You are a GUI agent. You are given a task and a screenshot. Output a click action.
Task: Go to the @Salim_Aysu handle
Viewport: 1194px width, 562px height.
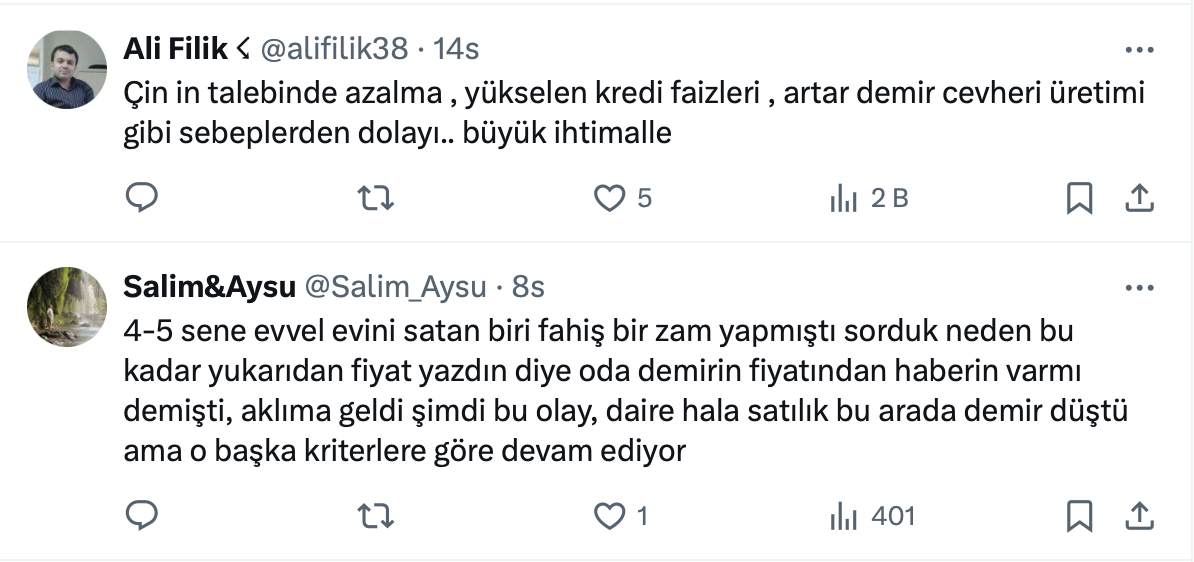[394, 287]
